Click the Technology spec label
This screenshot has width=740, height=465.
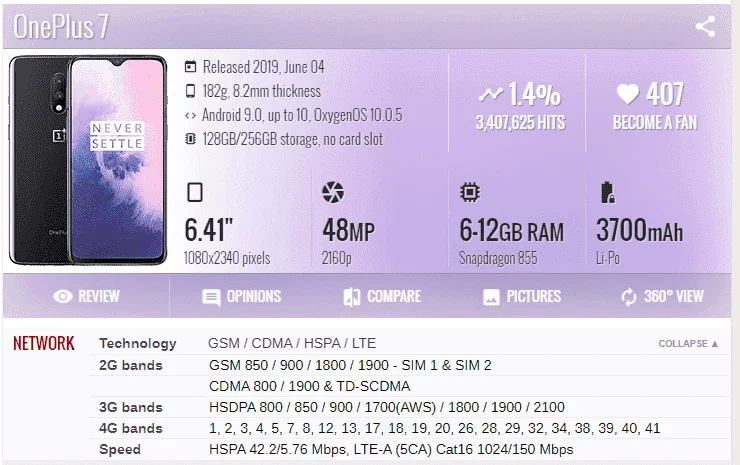pyautogui.click(x=137, y=344)
